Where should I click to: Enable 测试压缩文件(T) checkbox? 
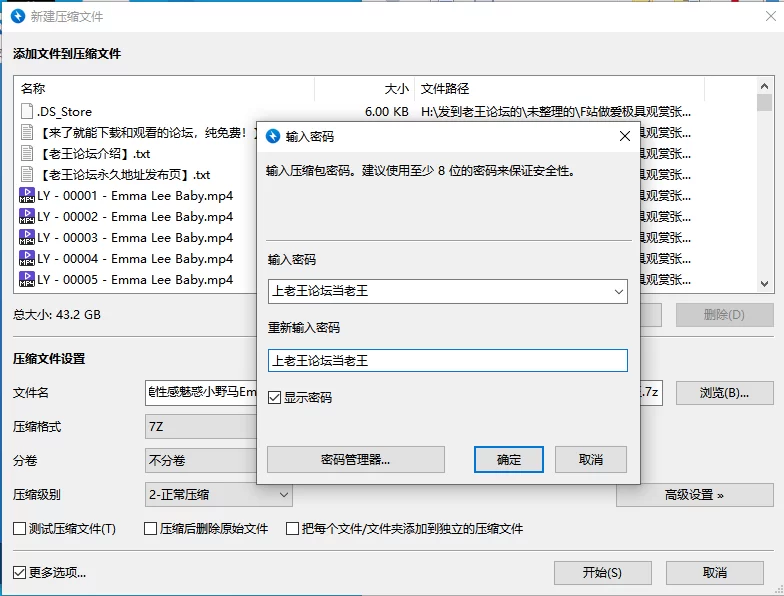[x=20, y=528]
